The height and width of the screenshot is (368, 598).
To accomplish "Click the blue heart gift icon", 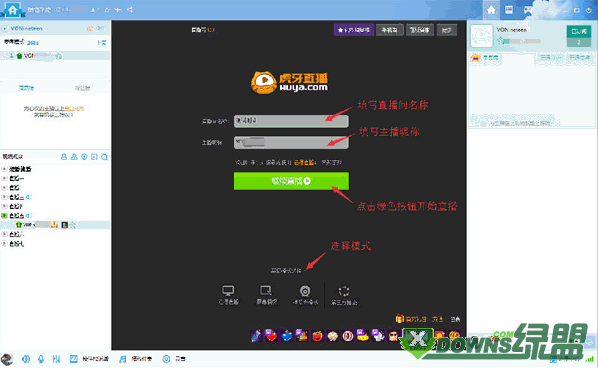I will tap(287, 336).
